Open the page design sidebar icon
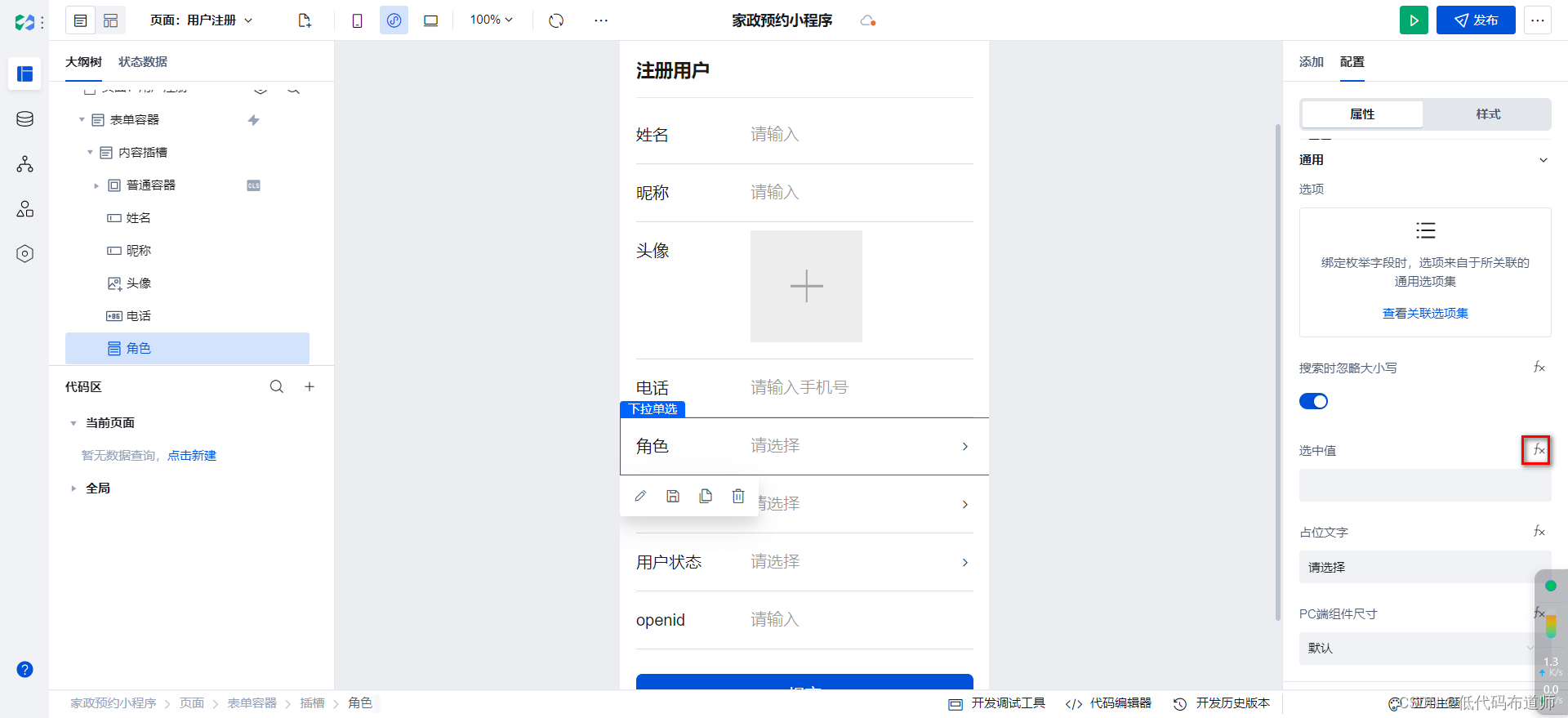 point(25,74)
